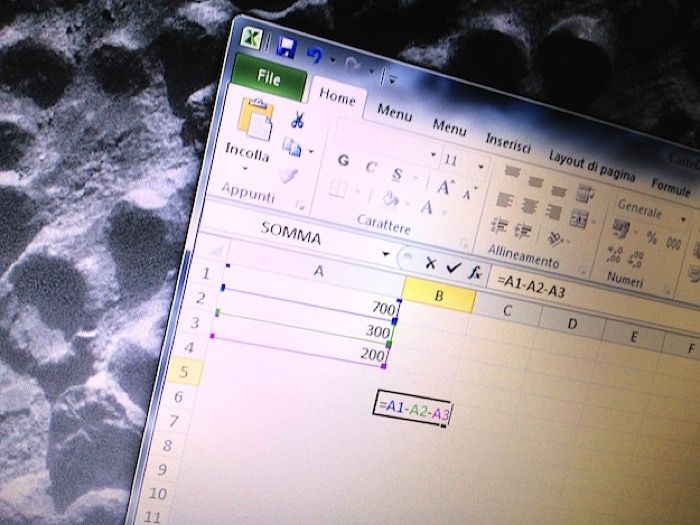The image size is (700, 525).
Task: Apply percent style with % icon
Action: tap(652, 238)
